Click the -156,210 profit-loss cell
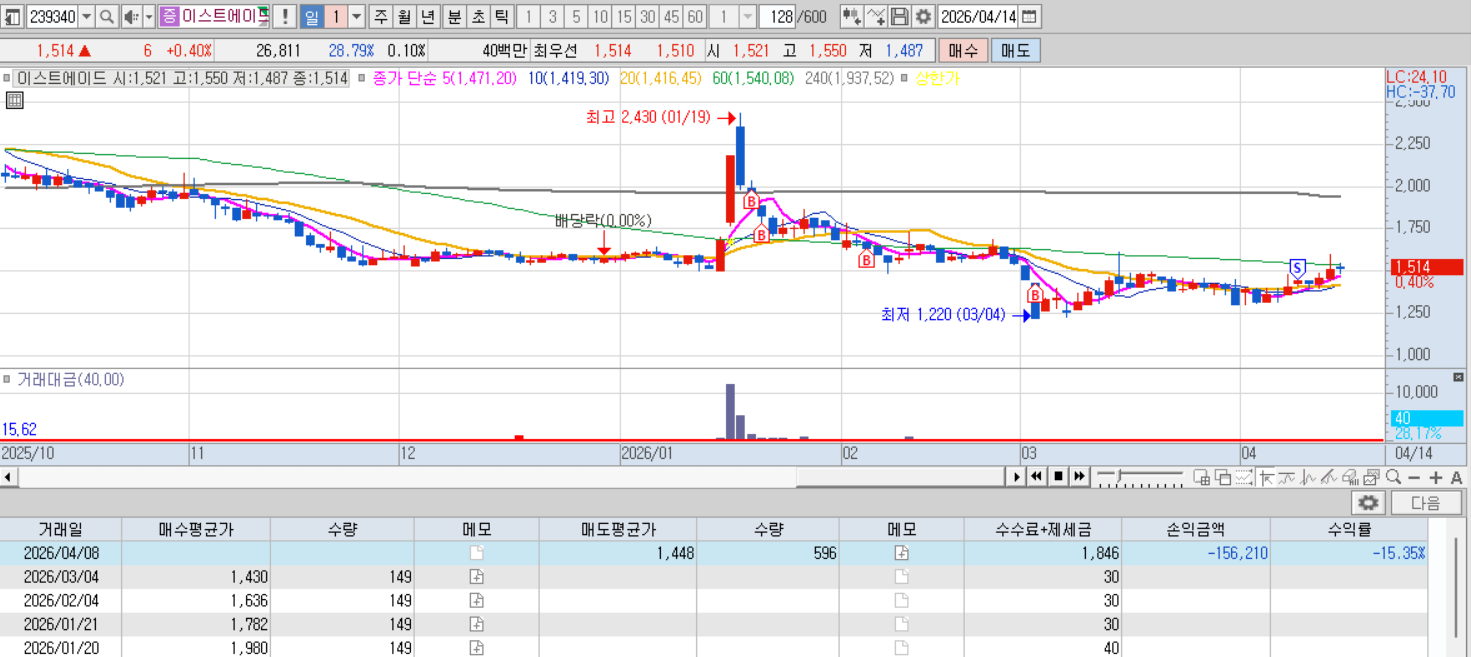 click(x=1196, y=553)
